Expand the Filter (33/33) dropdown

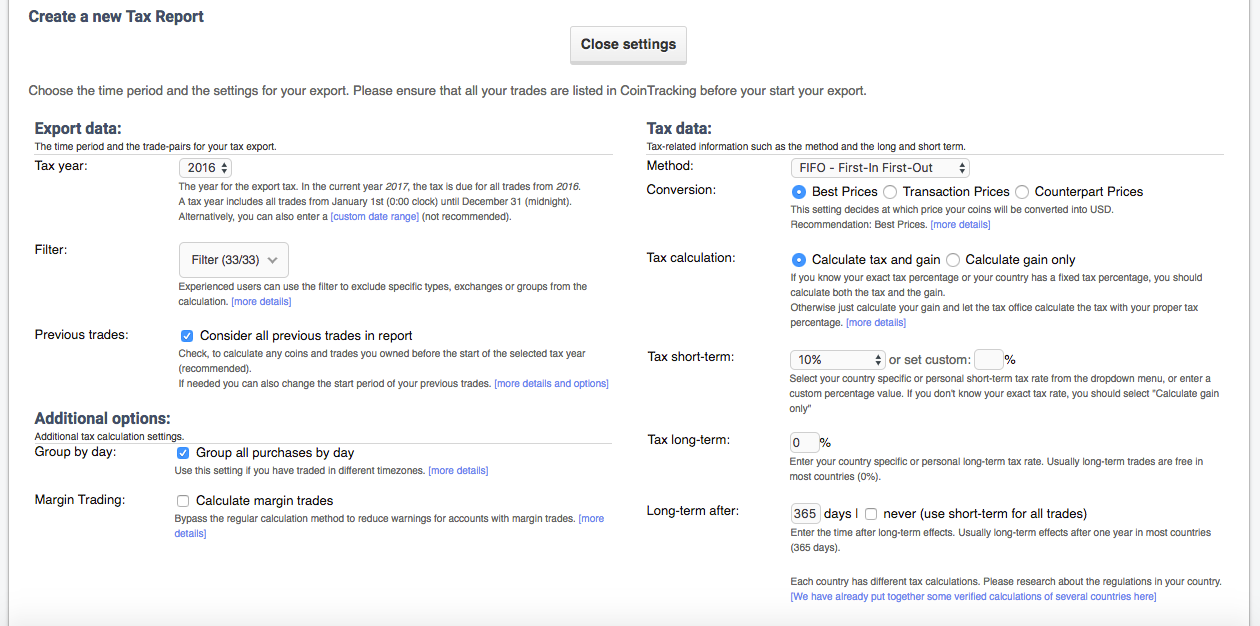[234, 260]
